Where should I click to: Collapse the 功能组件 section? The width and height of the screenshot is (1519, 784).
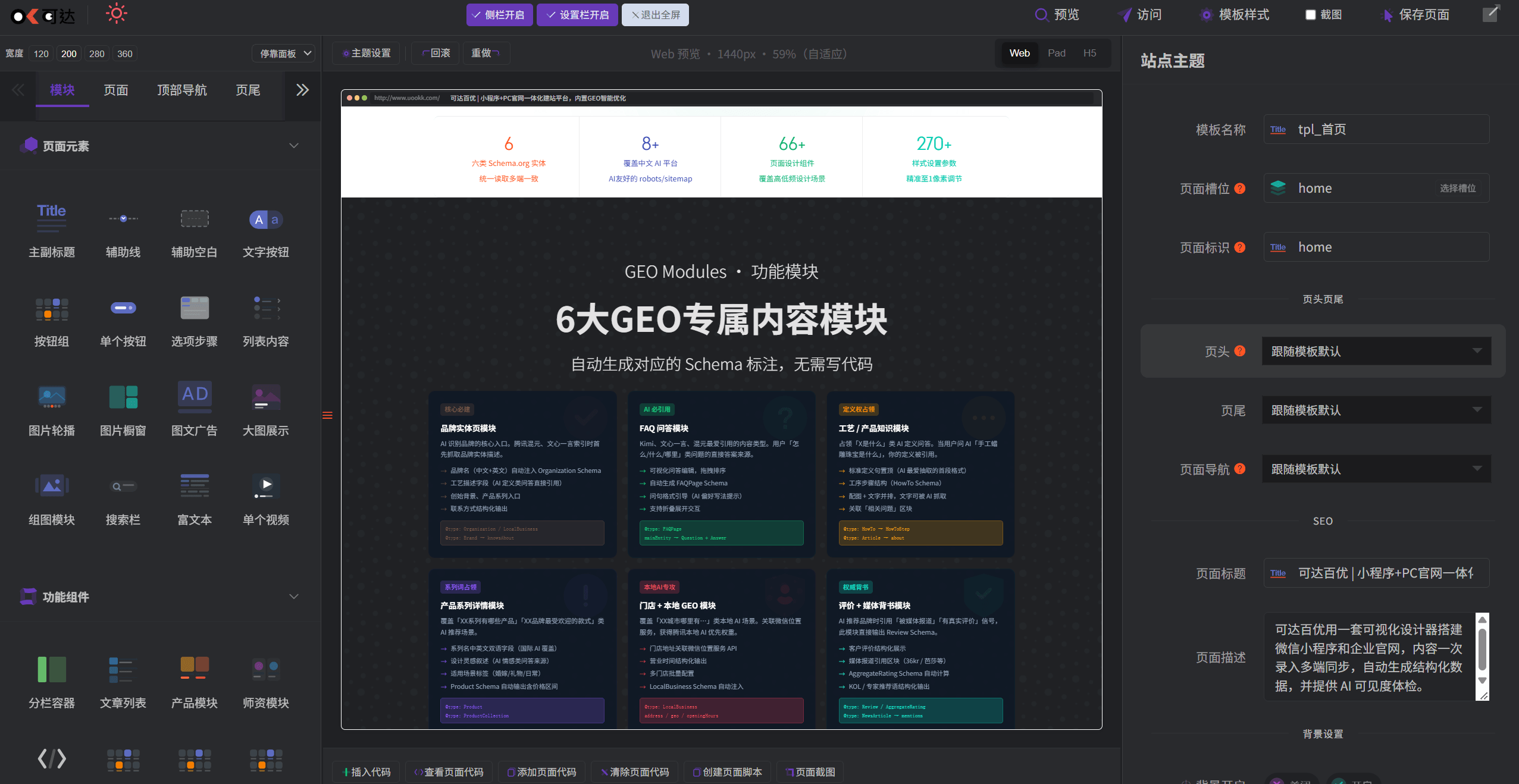click(x=294, y=597)
